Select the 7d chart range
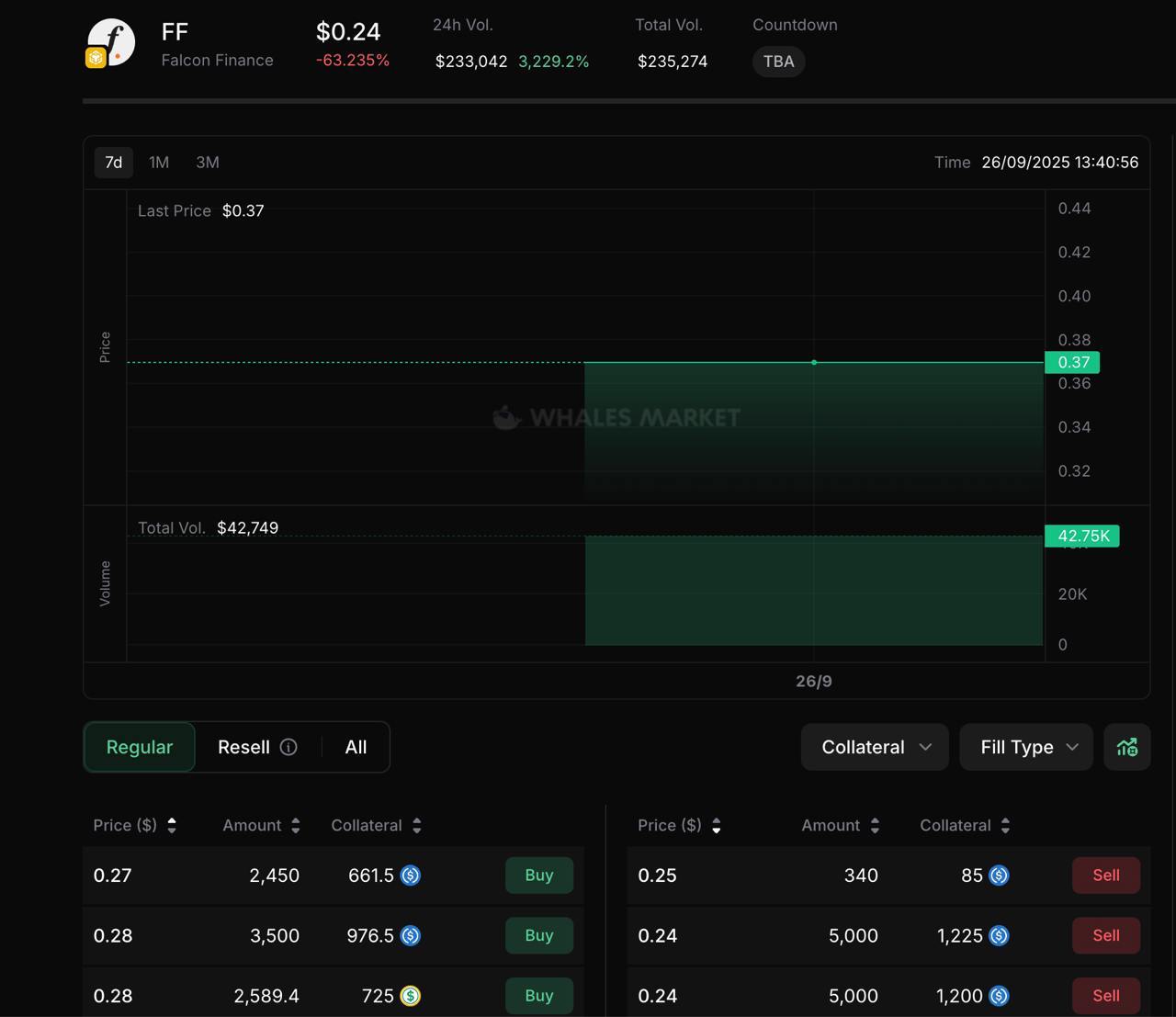This screenshot has width=1176, height=1017. [x=114, y=162]
